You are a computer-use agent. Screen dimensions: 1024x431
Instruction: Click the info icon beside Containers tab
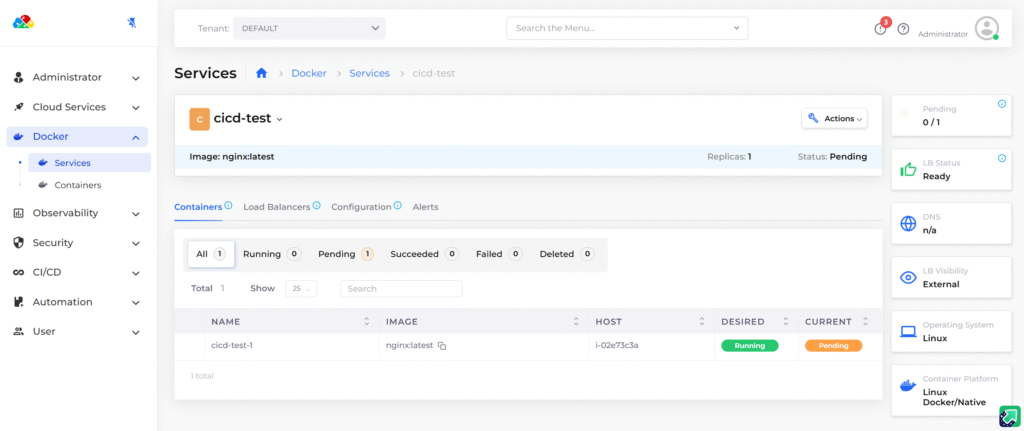tap(229, 206)
